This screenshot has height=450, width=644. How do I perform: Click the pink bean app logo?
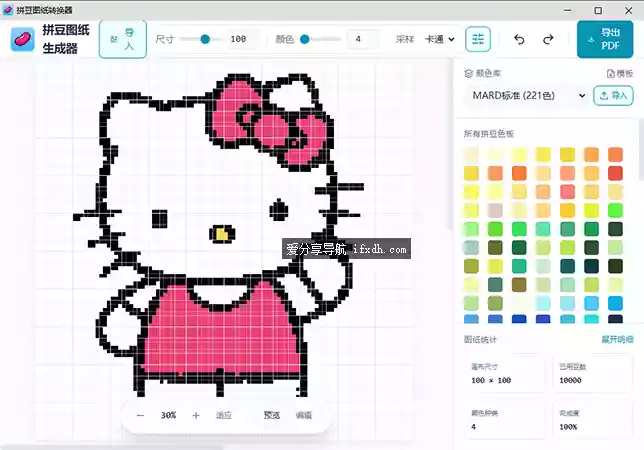pyautogui.click(x=23, y=39)
